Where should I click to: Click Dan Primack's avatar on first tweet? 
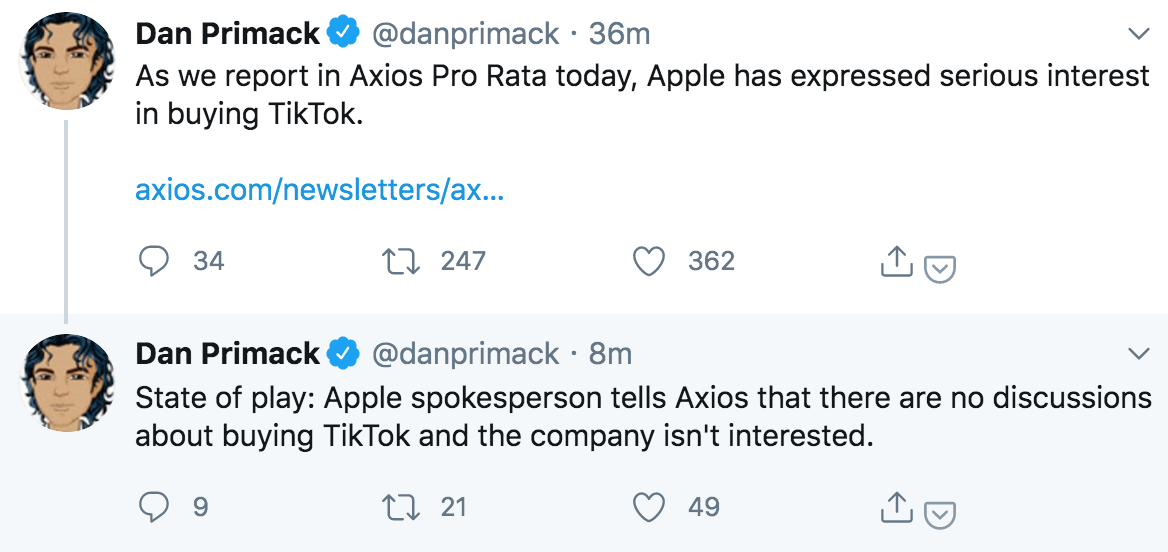click(x=68, y=62)
